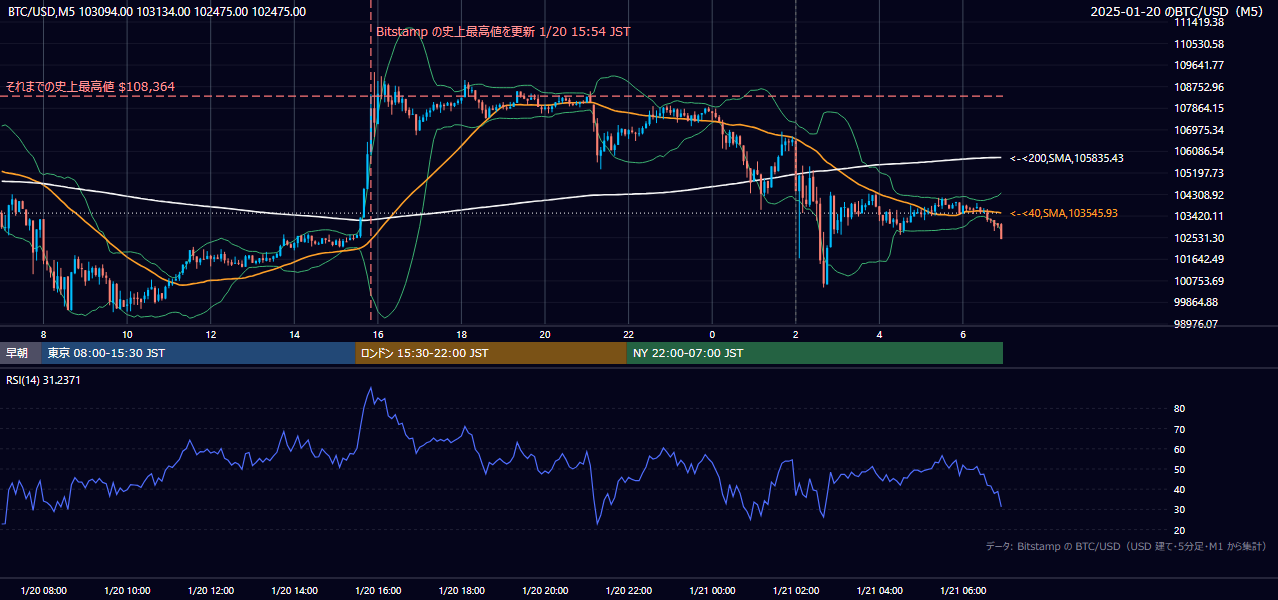Click the bottom time label 1/20 14:00
Viewport: 1278px width, 600px height.
294,591
